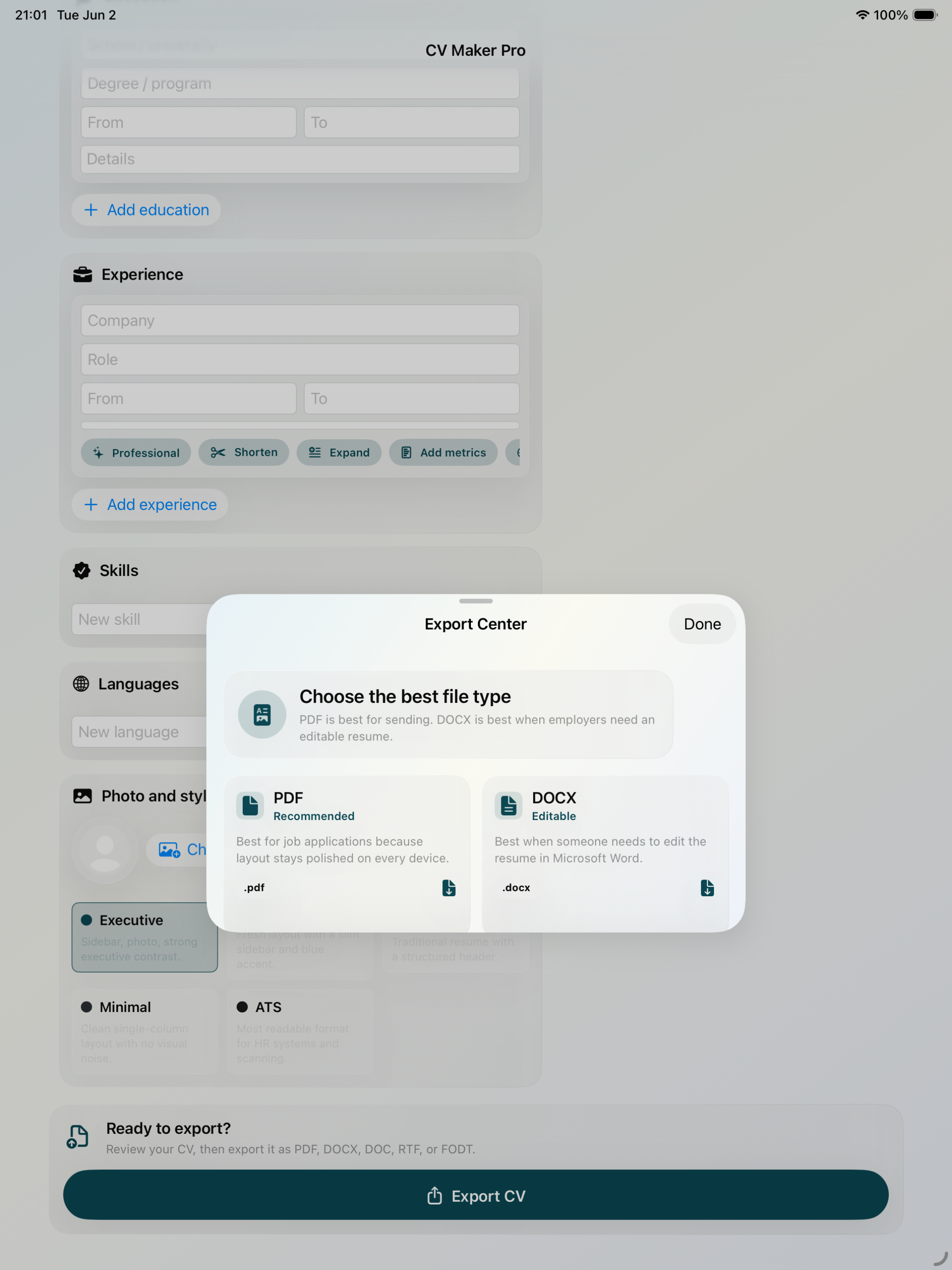
Task: Focus education Details field
Action: pos(300,159)
